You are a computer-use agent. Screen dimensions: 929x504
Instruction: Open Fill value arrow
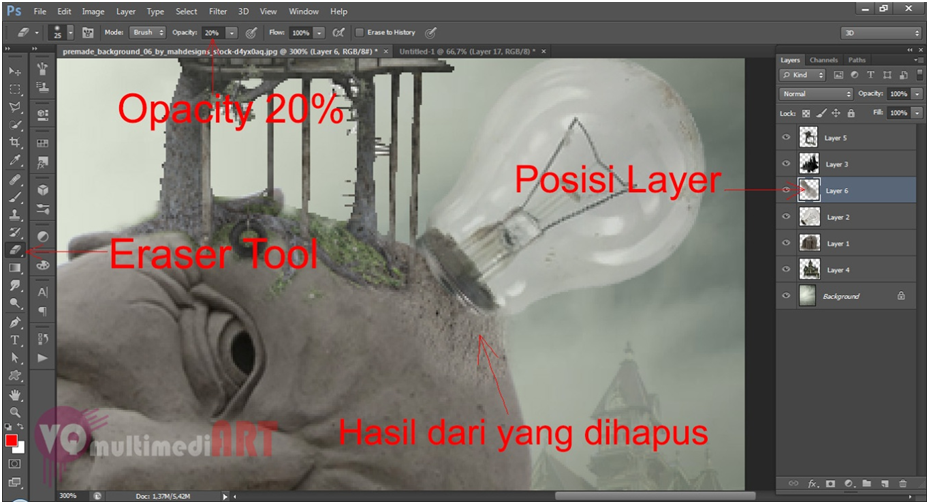pyautogui.click(x=917, y=113)
